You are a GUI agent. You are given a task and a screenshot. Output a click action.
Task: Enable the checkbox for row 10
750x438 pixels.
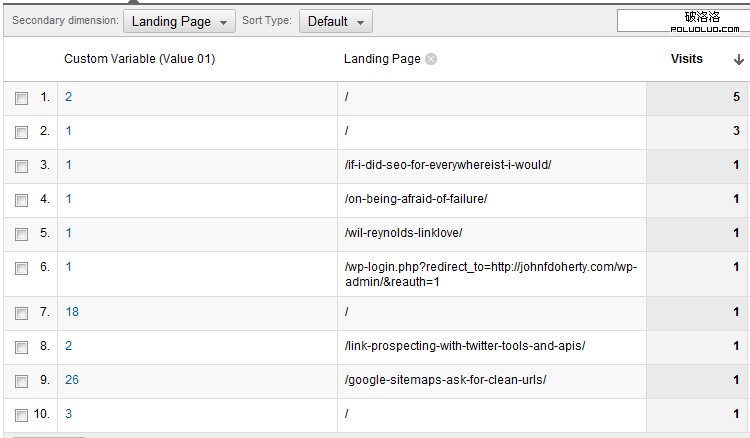point(22,415)
